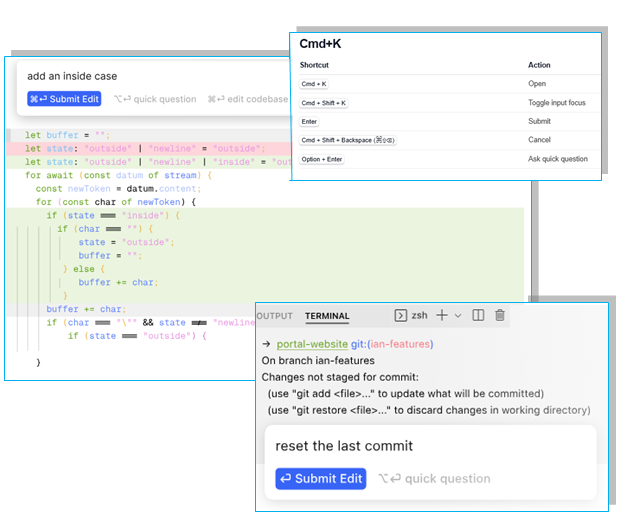This screenshot has width=632, height=522.
Task: Split the terminal panel
Action: tap(478, 315)
